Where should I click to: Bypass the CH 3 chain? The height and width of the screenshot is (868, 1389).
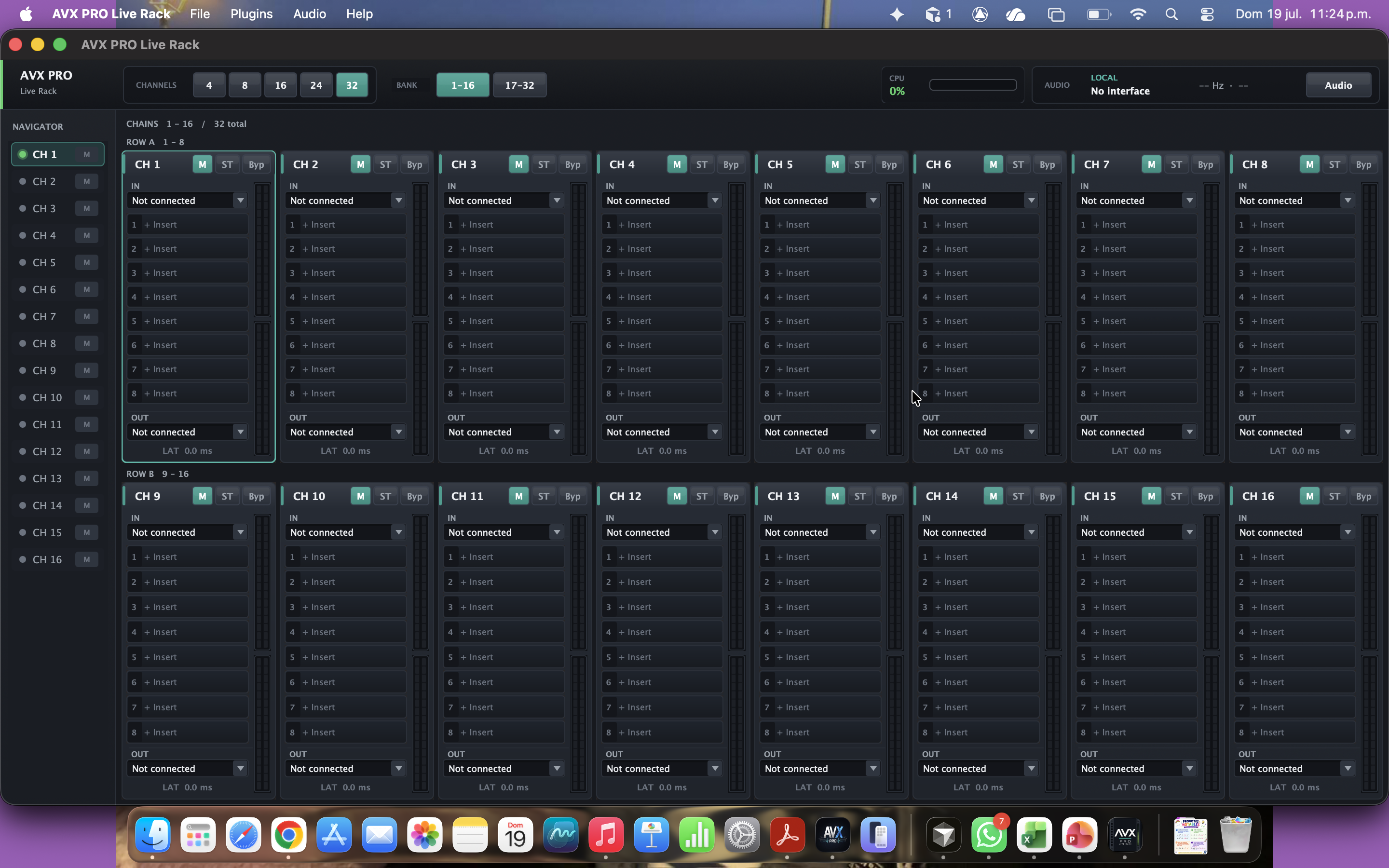click(572, 164)
